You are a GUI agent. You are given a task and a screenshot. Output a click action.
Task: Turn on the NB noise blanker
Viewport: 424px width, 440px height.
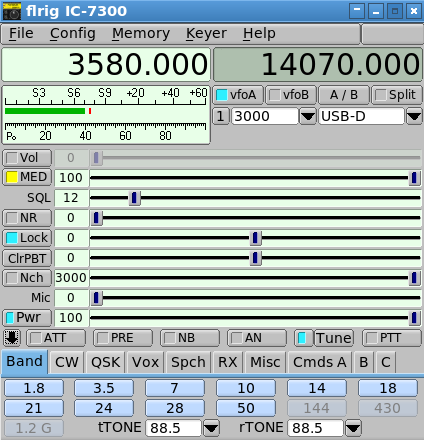pyautogui.click(x=190, y=338)
